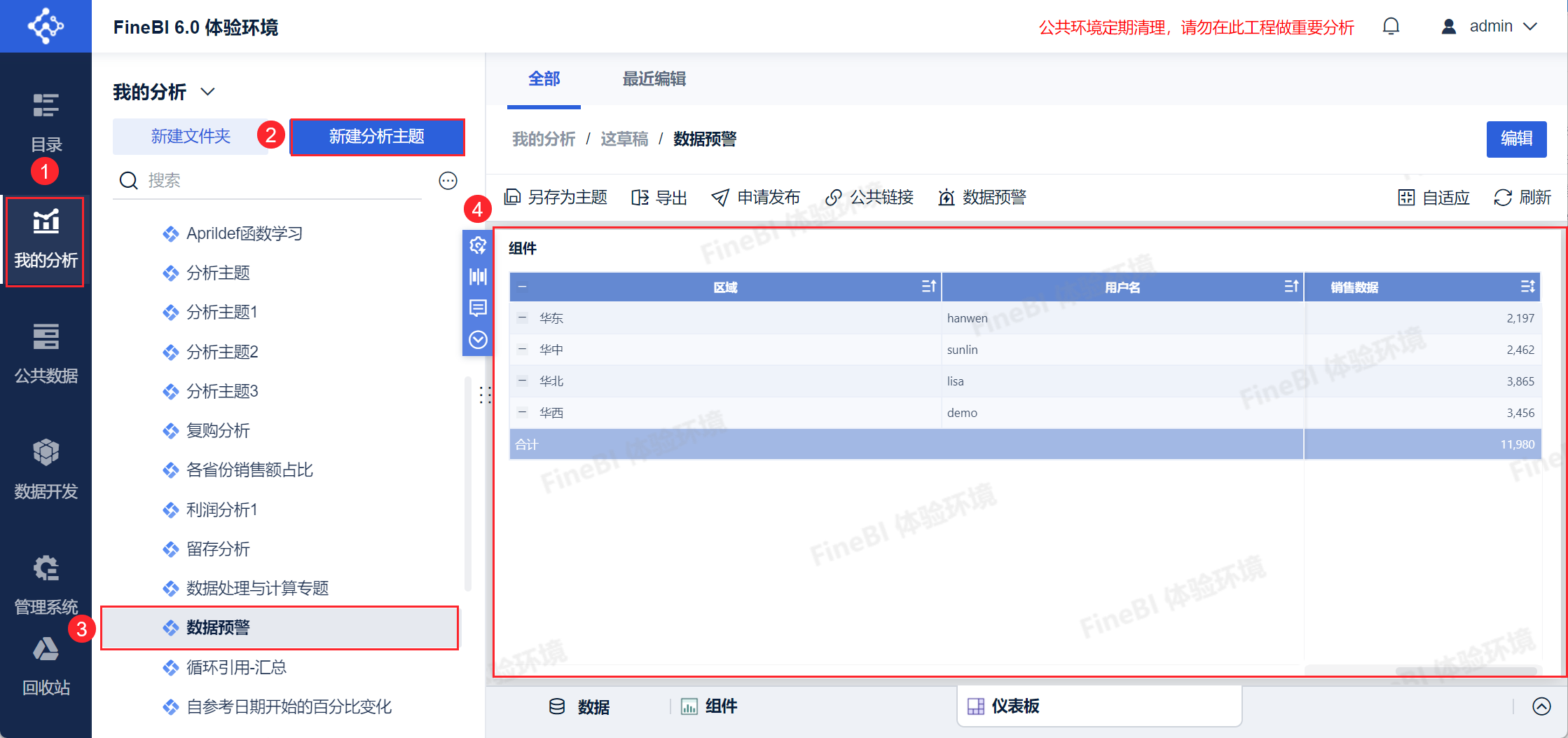This screenshot has width=1568, height=738.
Task: Collapse the 华西 row
Action: tap(522, 412)
